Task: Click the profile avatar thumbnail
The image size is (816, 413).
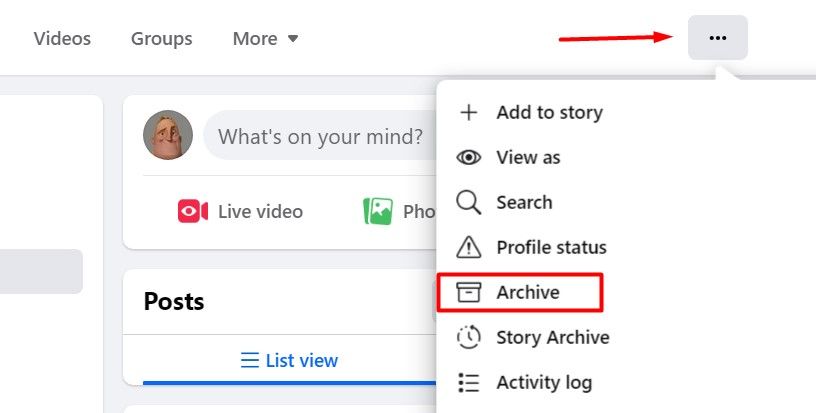Action: pos(168,135)
